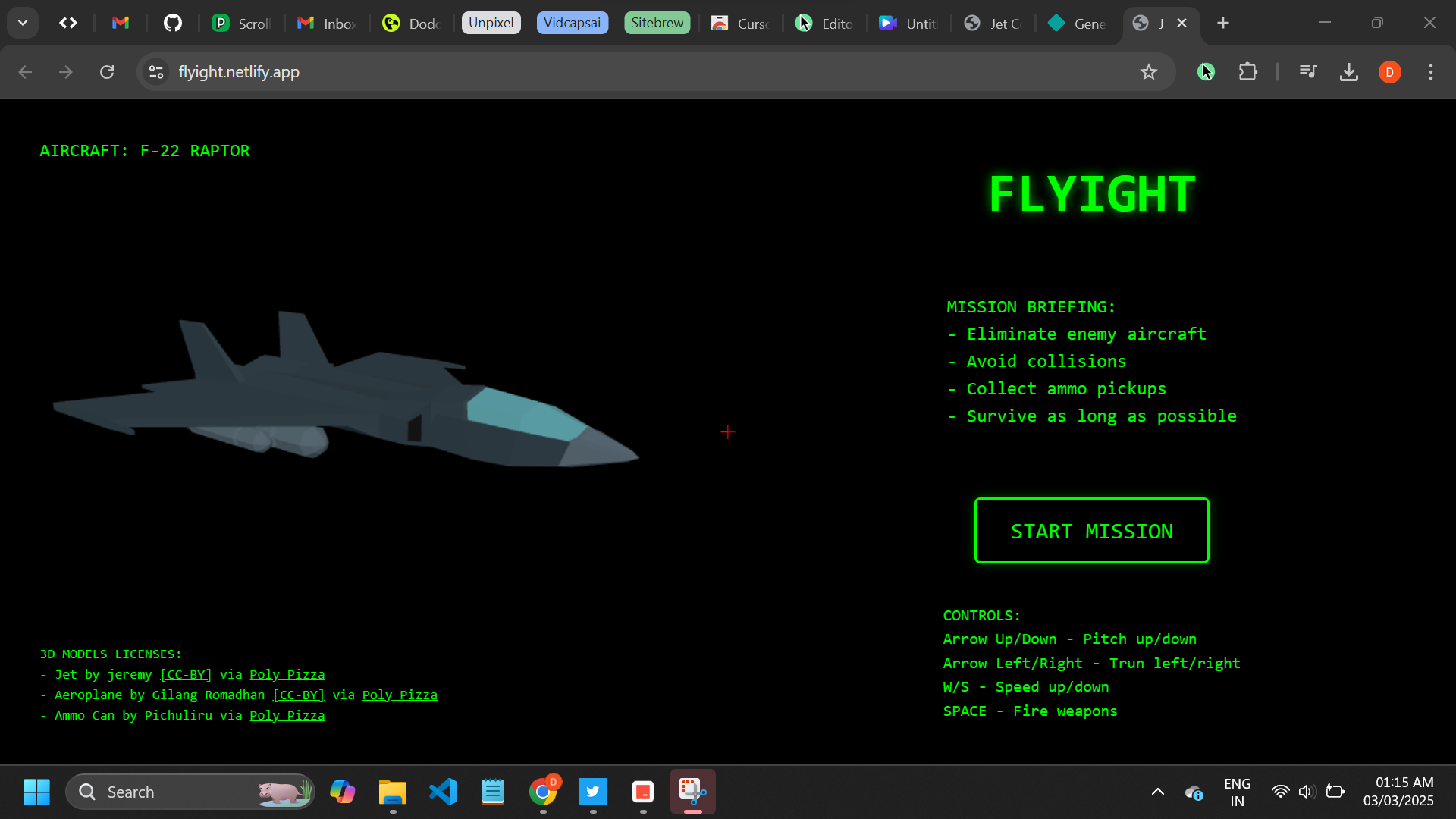
Task: Bookmark this page with the star icon
Action: [1149, 72]
